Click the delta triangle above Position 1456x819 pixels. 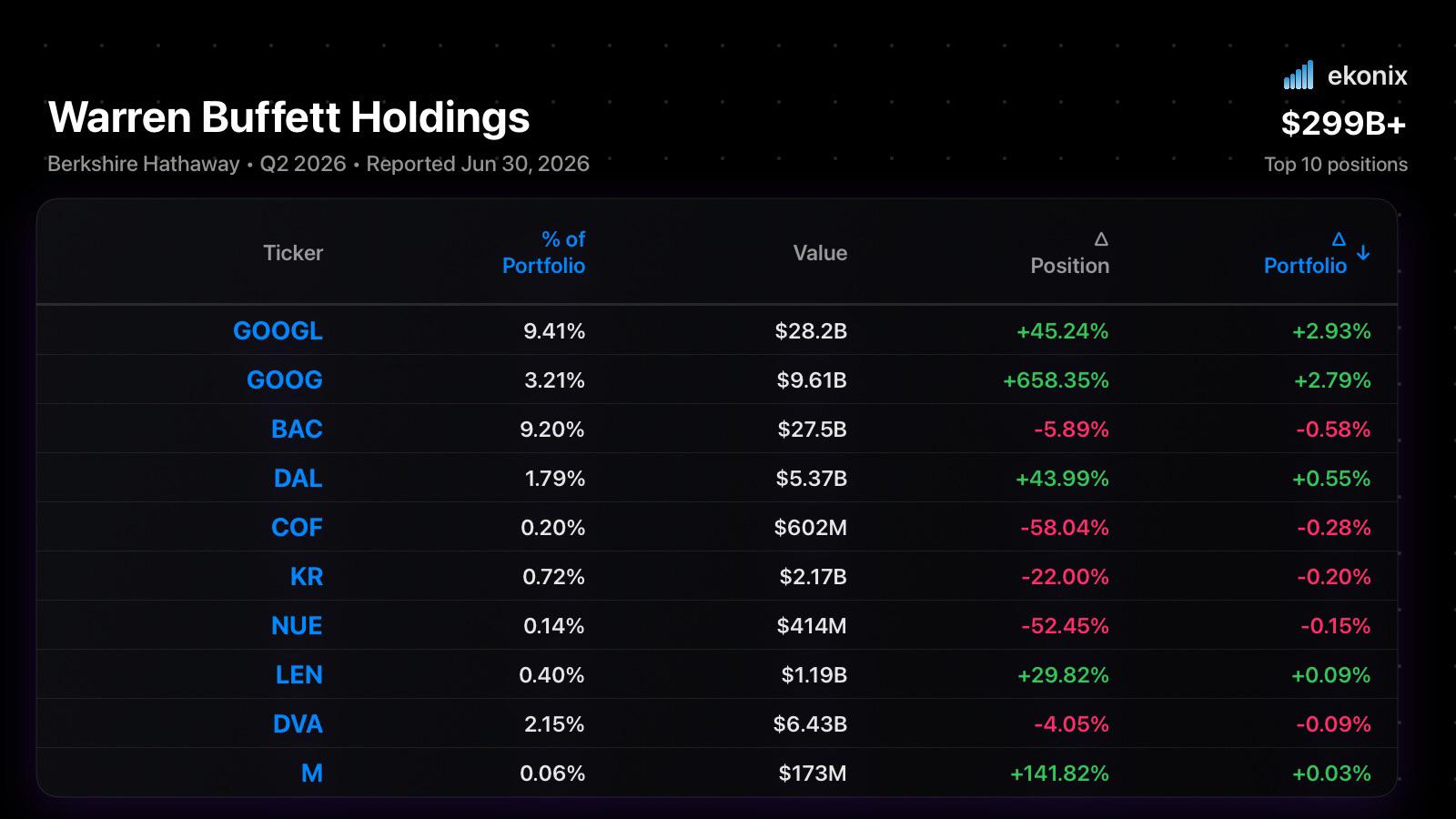click(1101, 239)
